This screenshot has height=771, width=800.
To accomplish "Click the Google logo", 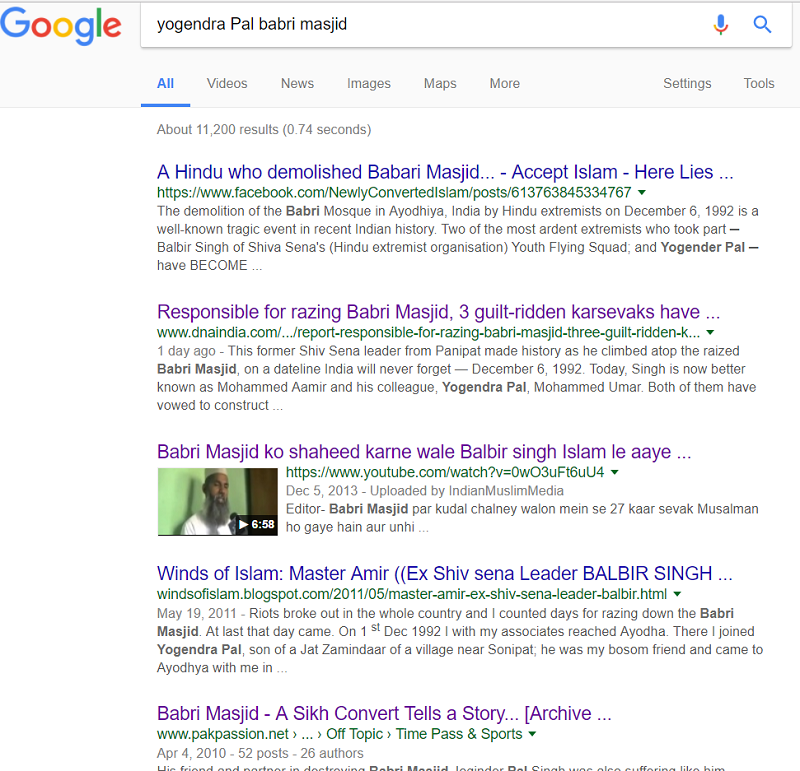I will point(61,26).
